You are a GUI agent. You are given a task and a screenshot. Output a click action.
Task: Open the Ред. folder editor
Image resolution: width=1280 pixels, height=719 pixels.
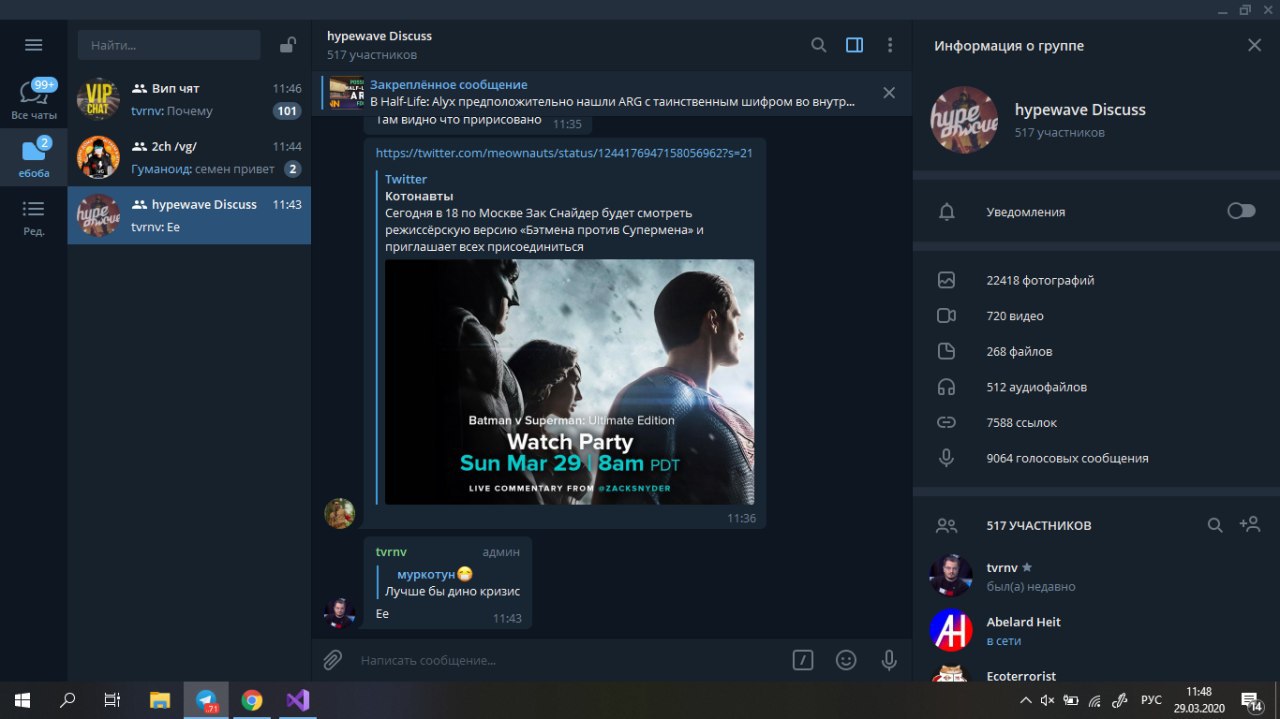(x=34, y=216)
